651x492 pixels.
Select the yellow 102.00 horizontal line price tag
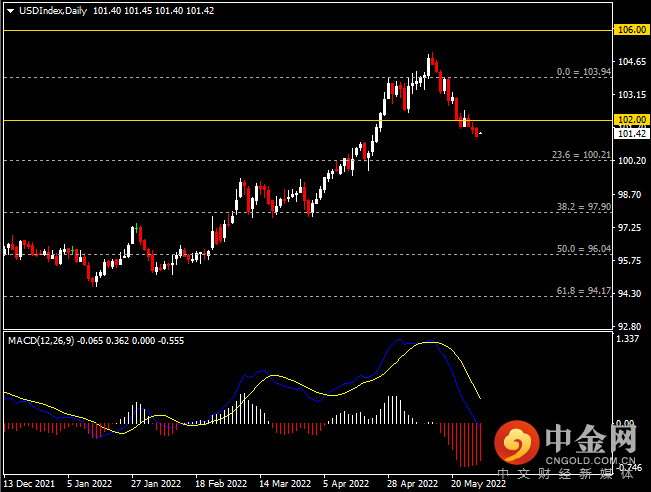click(632, 120)
